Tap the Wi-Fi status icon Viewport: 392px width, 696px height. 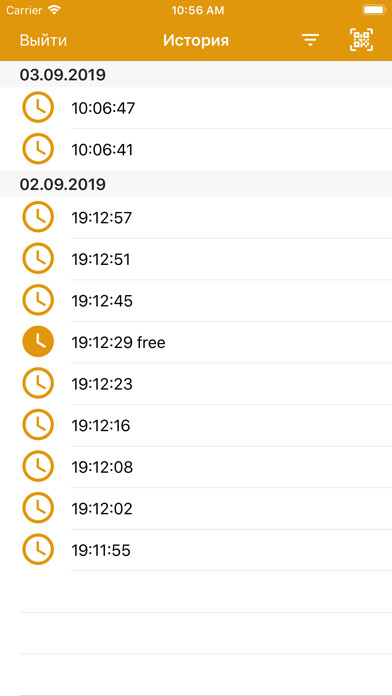click(x=54, y=10)
